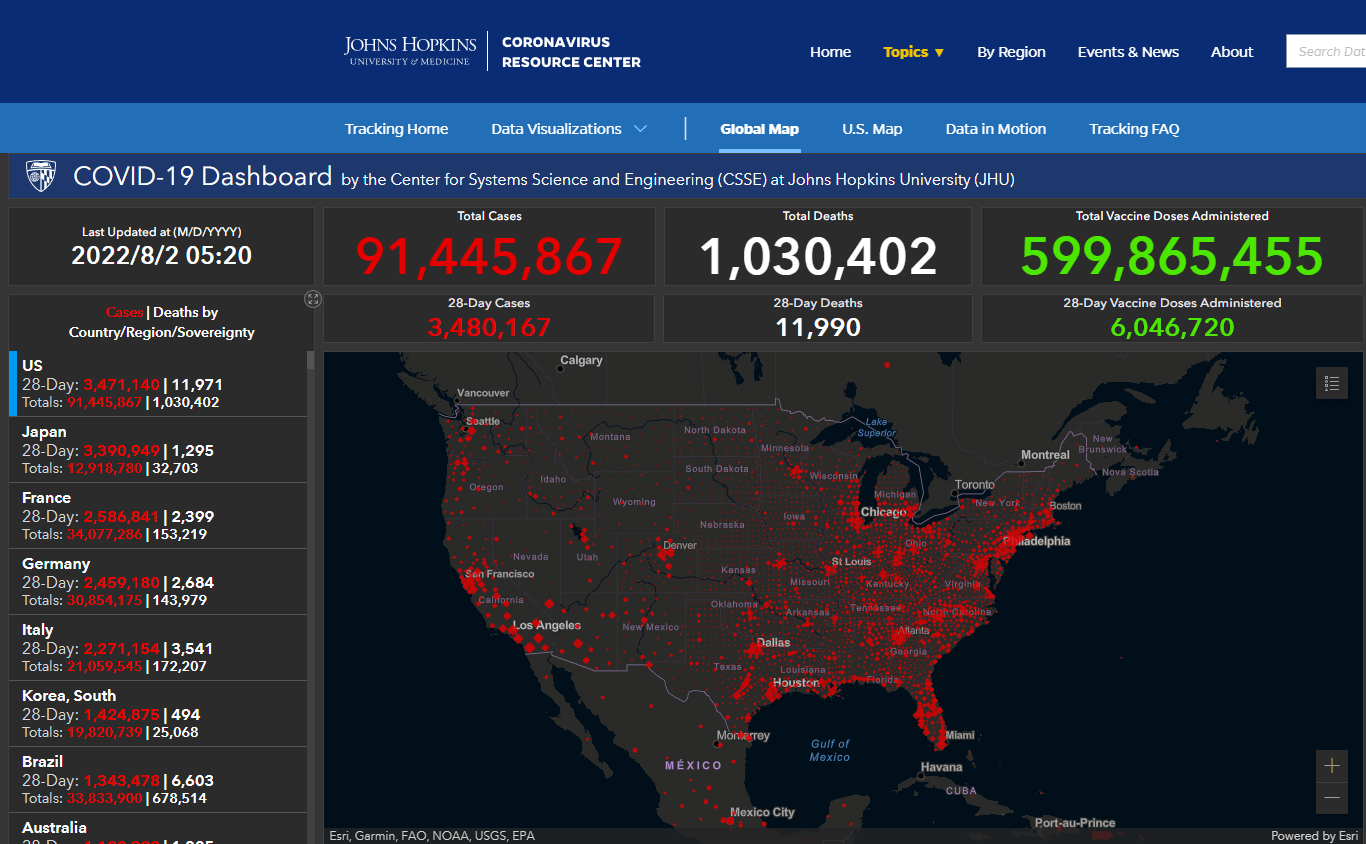The image size is (1366, 844).
Task: Zoom in the map with the plus button
Action: pyautogui.click(x=1331, y=766)
